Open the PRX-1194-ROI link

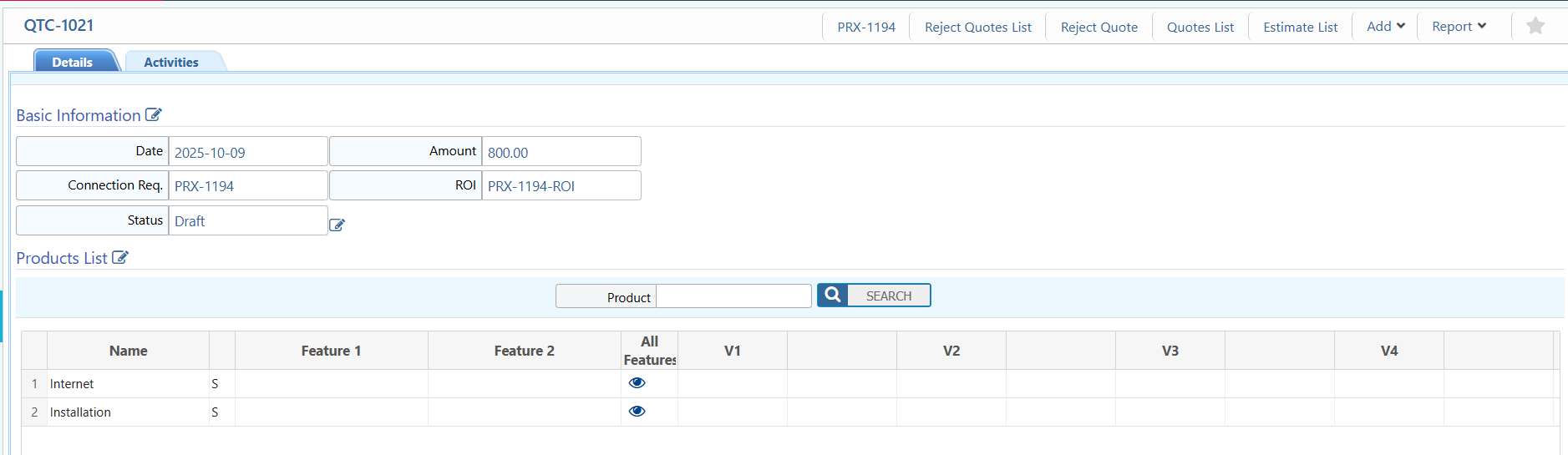click(x=531, y=186)
